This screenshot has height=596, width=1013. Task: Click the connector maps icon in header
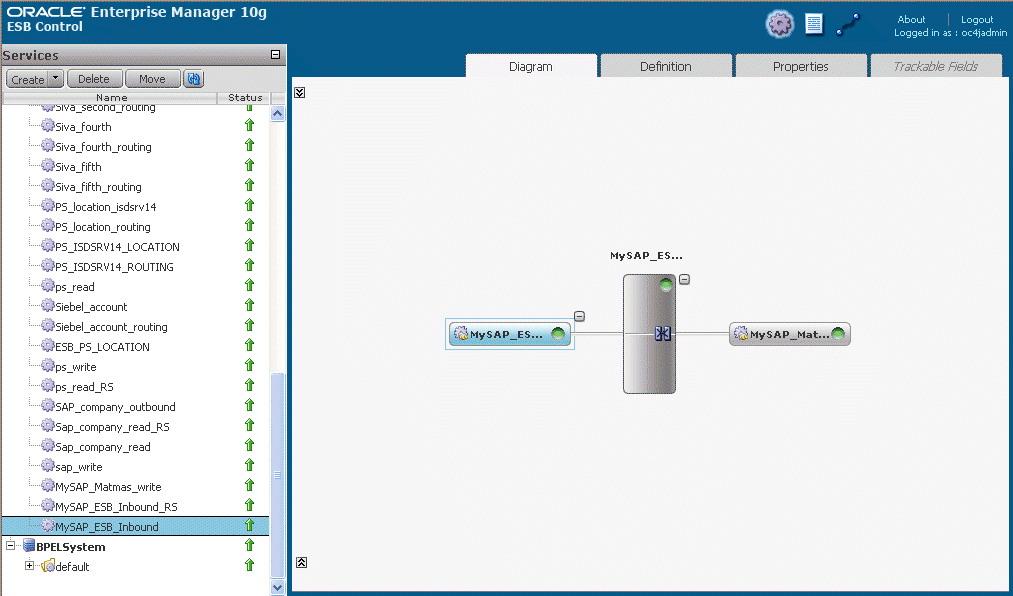pos(848,25)
